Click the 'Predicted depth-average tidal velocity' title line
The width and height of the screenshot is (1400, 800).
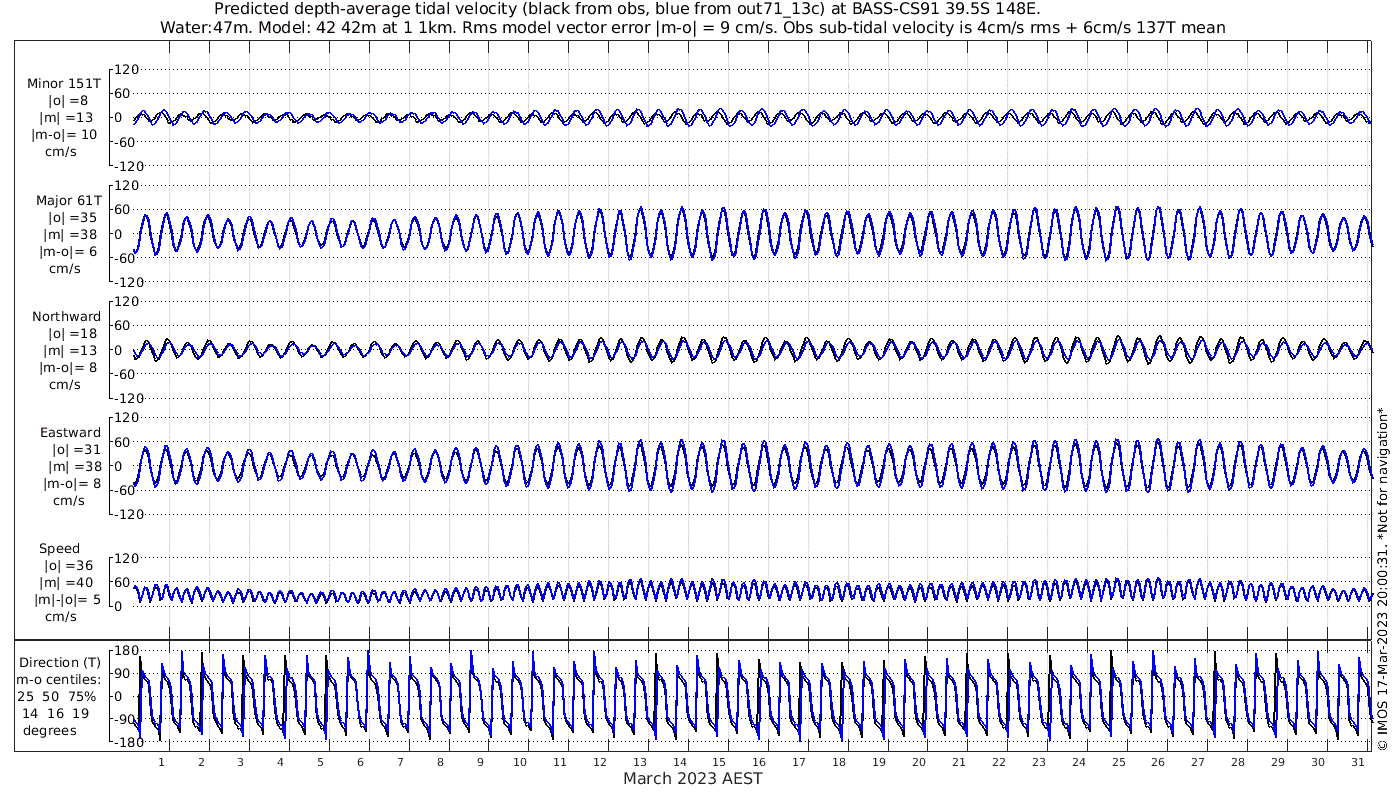click(x=627, y=9)
